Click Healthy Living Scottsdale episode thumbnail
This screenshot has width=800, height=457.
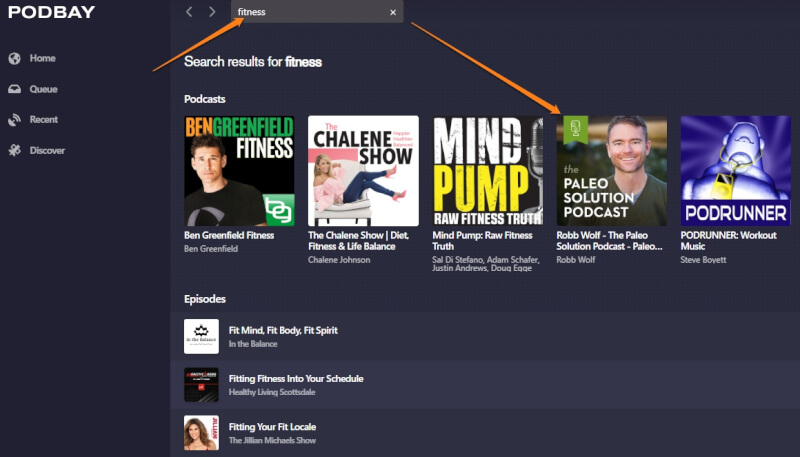click(x=202, y=385)
